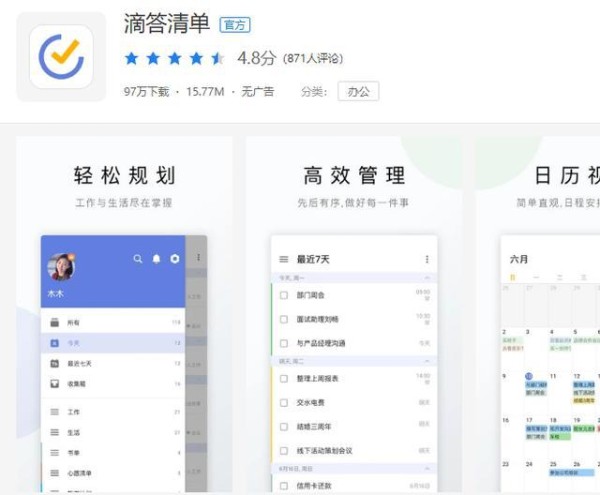Screen dimensions: 600x495
Task: Open the 生活 list icon
Action: click(x=55, y=432)
